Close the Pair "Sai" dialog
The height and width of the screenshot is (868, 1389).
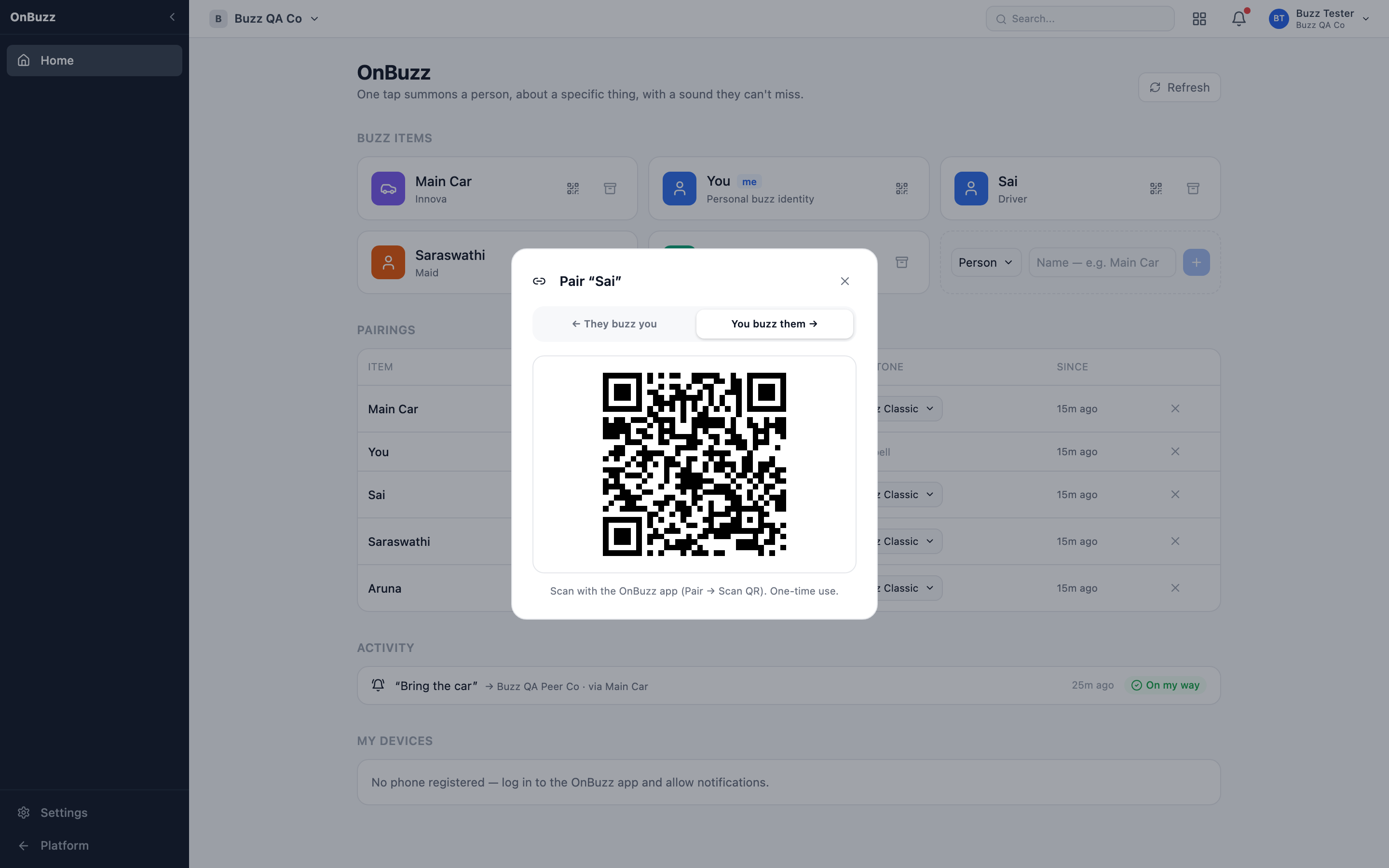(x=844, y=281)
